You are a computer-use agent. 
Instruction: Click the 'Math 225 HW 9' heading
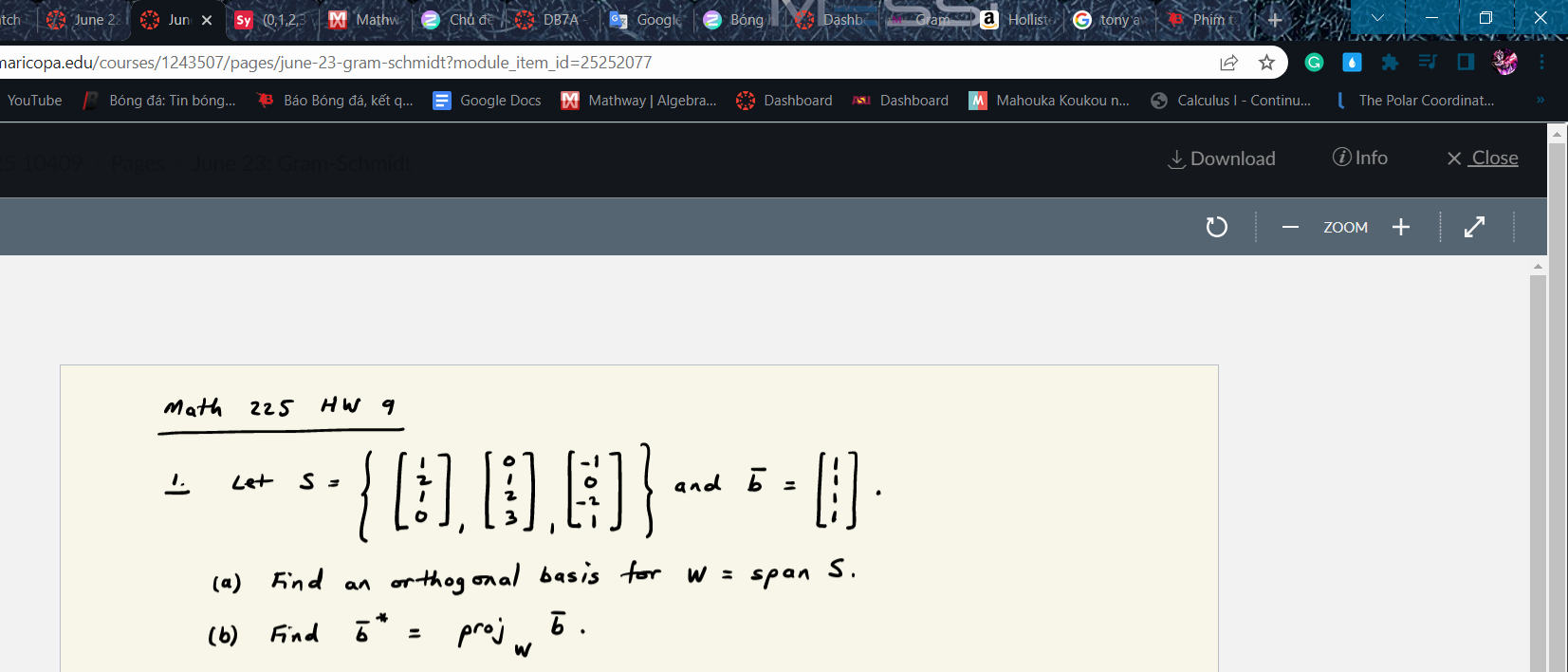(x=279, y=407)
